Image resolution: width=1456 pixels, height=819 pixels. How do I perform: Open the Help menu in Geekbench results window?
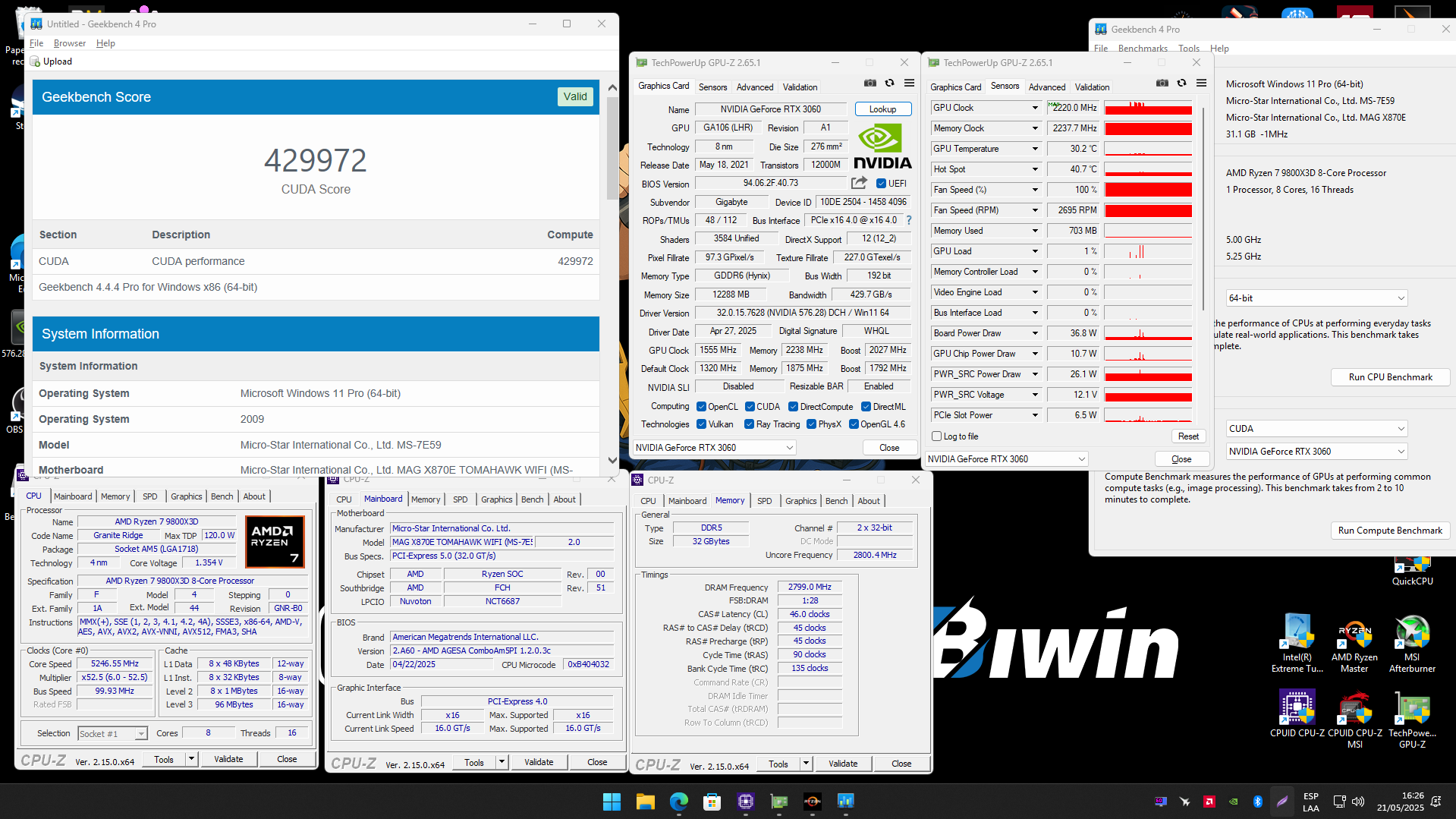105,43
